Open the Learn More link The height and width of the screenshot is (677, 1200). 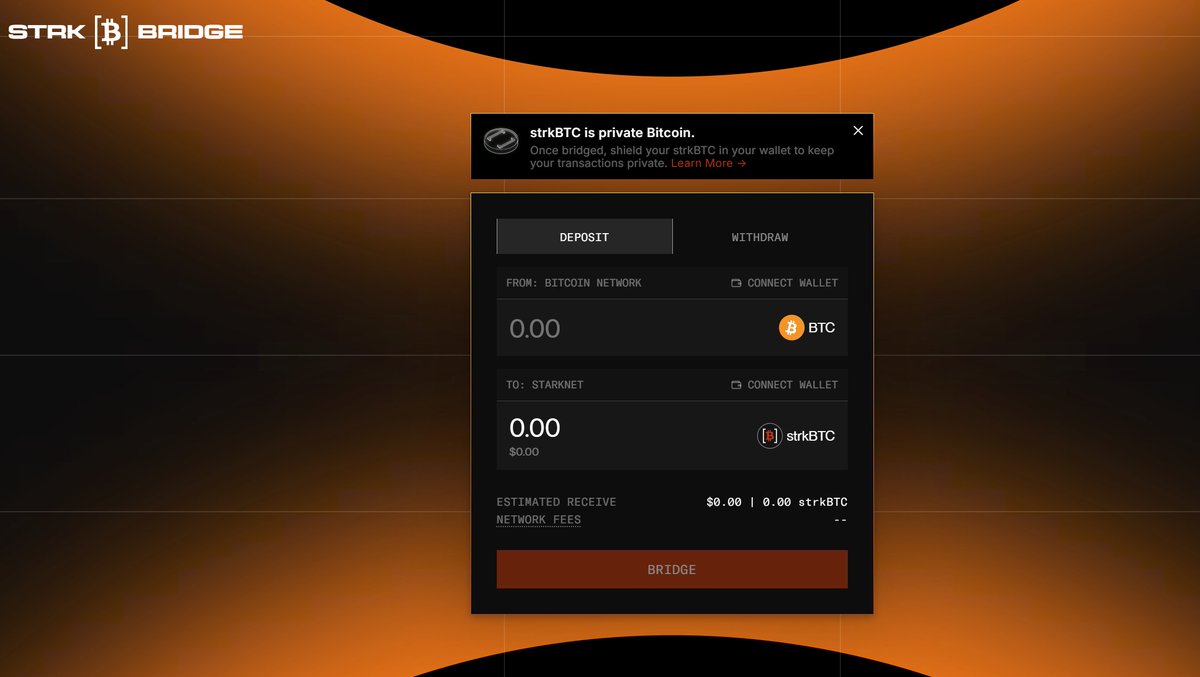708,163
